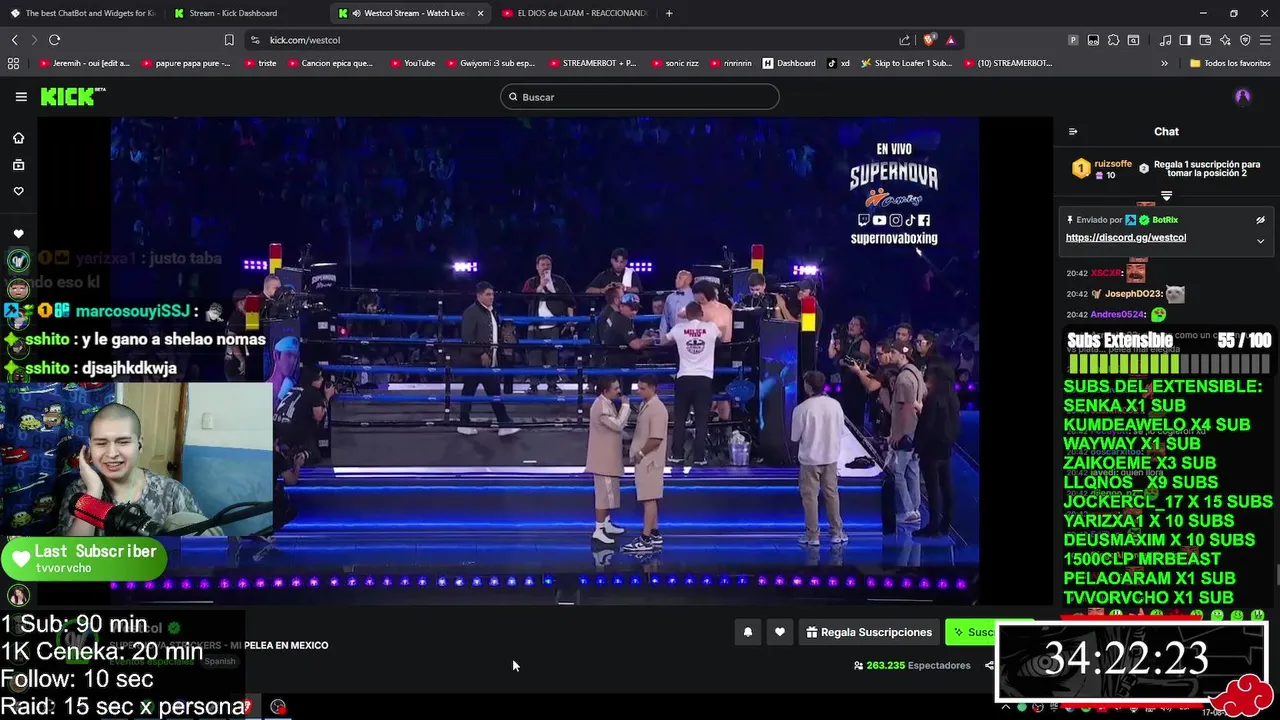
Task: Open the apps grid icon in bookmarks bar
Action: [13, 63]
